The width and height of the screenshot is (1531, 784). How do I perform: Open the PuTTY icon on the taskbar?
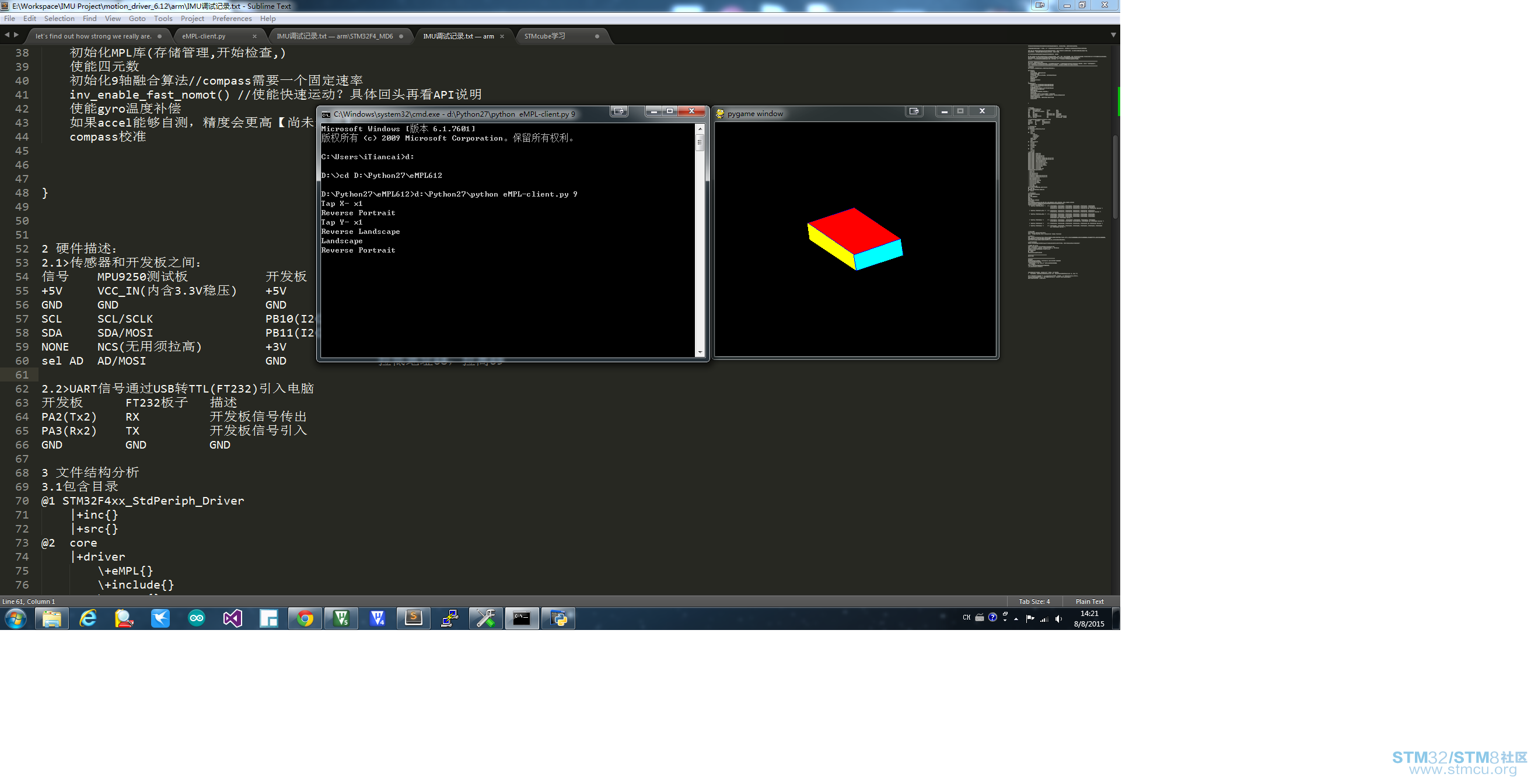(x=450, y=619)
